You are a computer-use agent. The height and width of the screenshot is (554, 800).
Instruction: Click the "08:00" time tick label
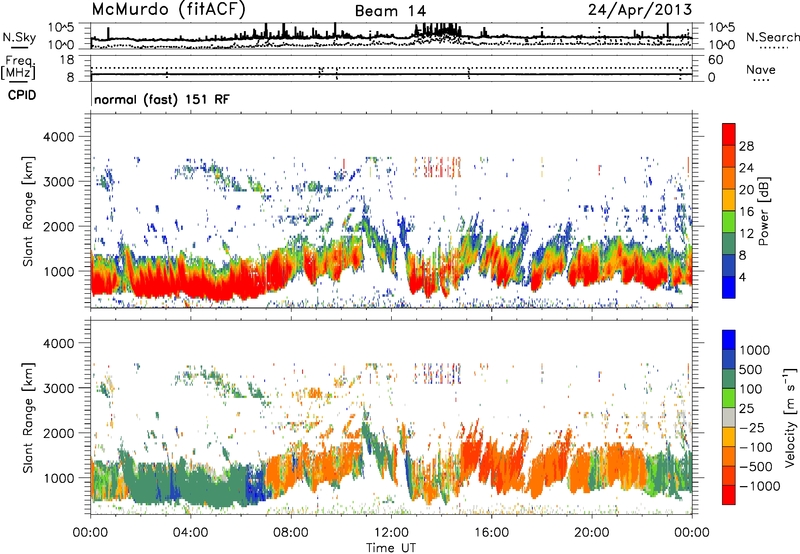click(290, 533)
